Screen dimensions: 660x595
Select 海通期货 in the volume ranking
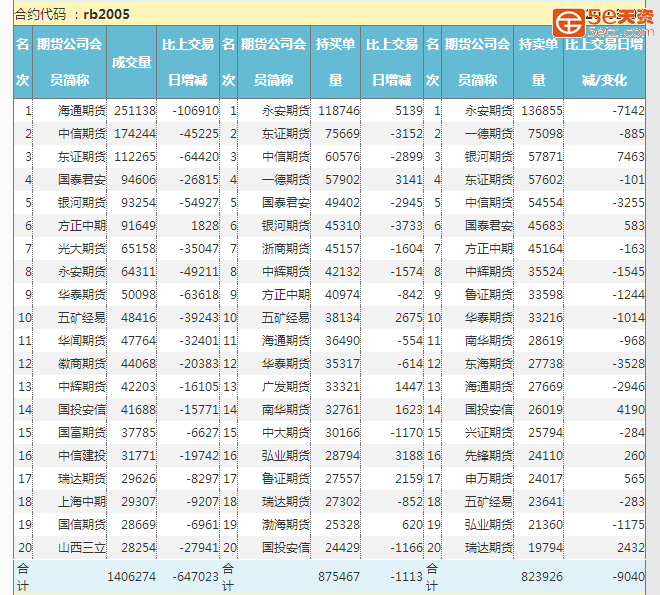pos(82,111)
